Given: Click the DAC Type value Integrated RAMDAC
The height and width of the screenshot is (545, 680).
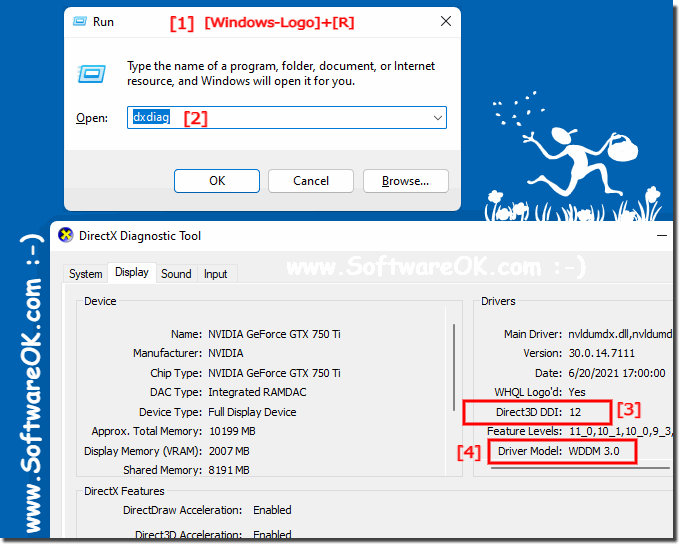Looking at the screenshot, I should click(257, 392).
